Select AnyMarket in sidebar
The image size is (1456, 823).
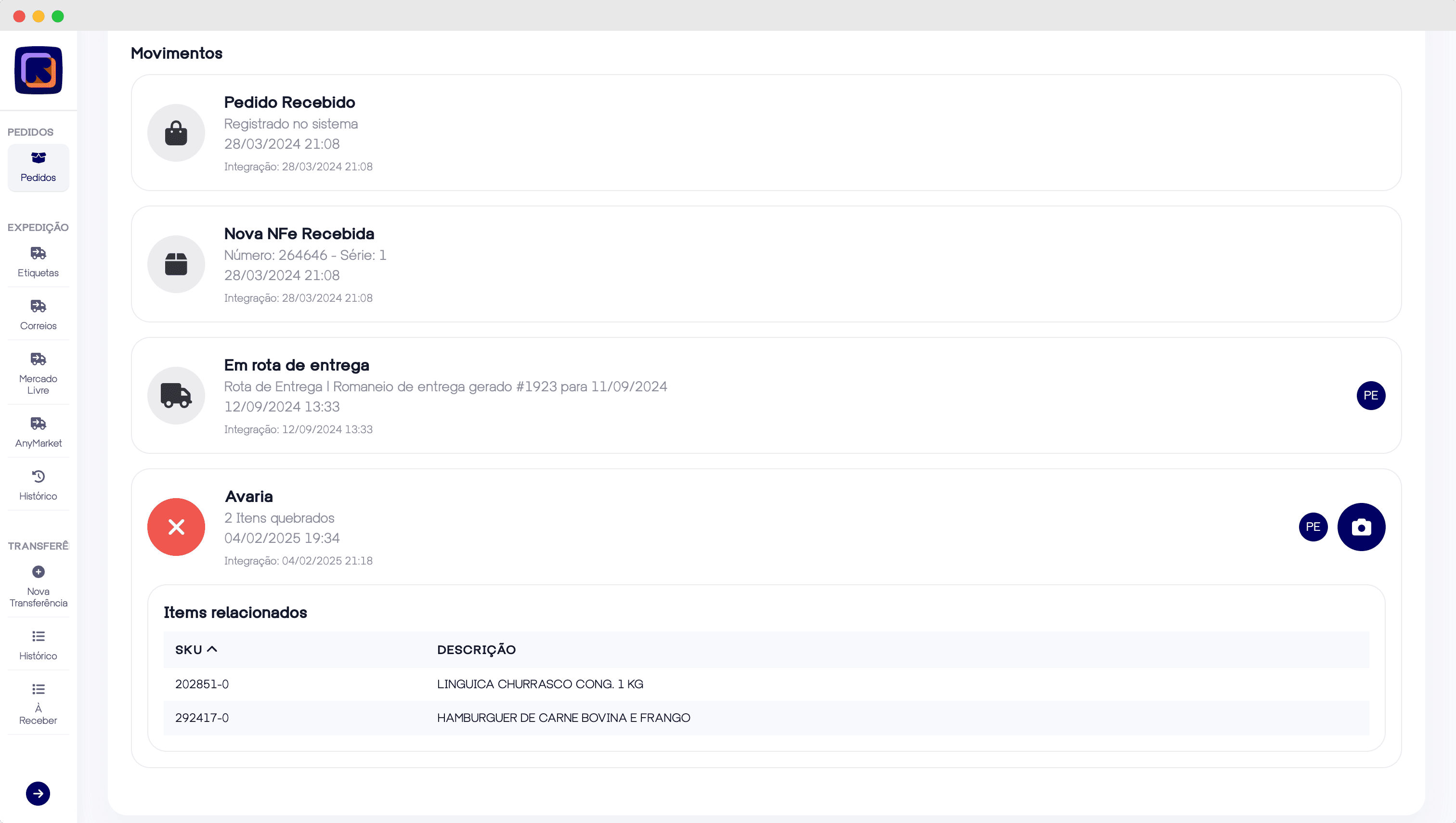(x=39, y=432)
